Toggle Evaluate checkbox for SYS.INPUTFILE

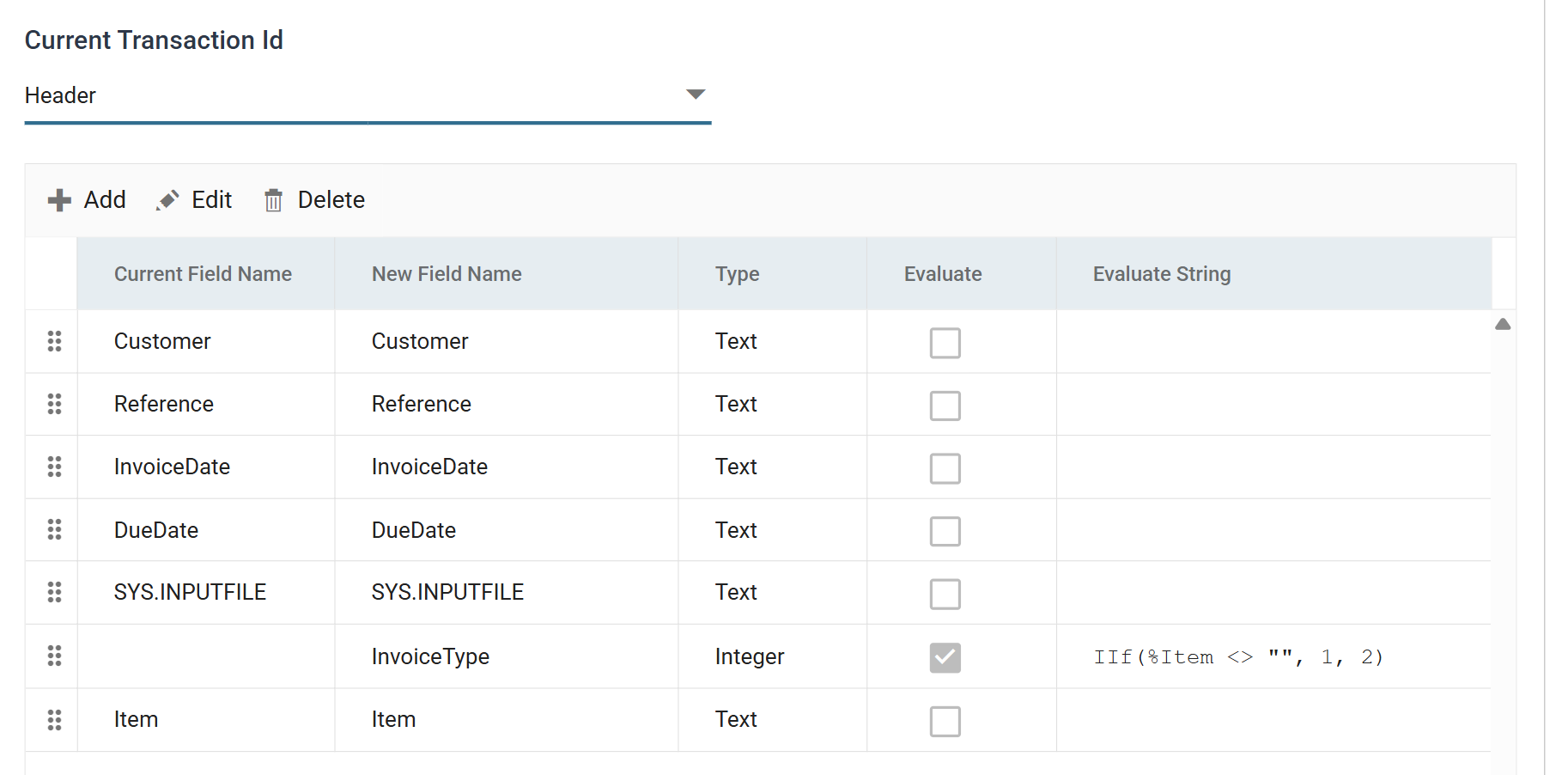pyautogui.click(x=945, y=594)
